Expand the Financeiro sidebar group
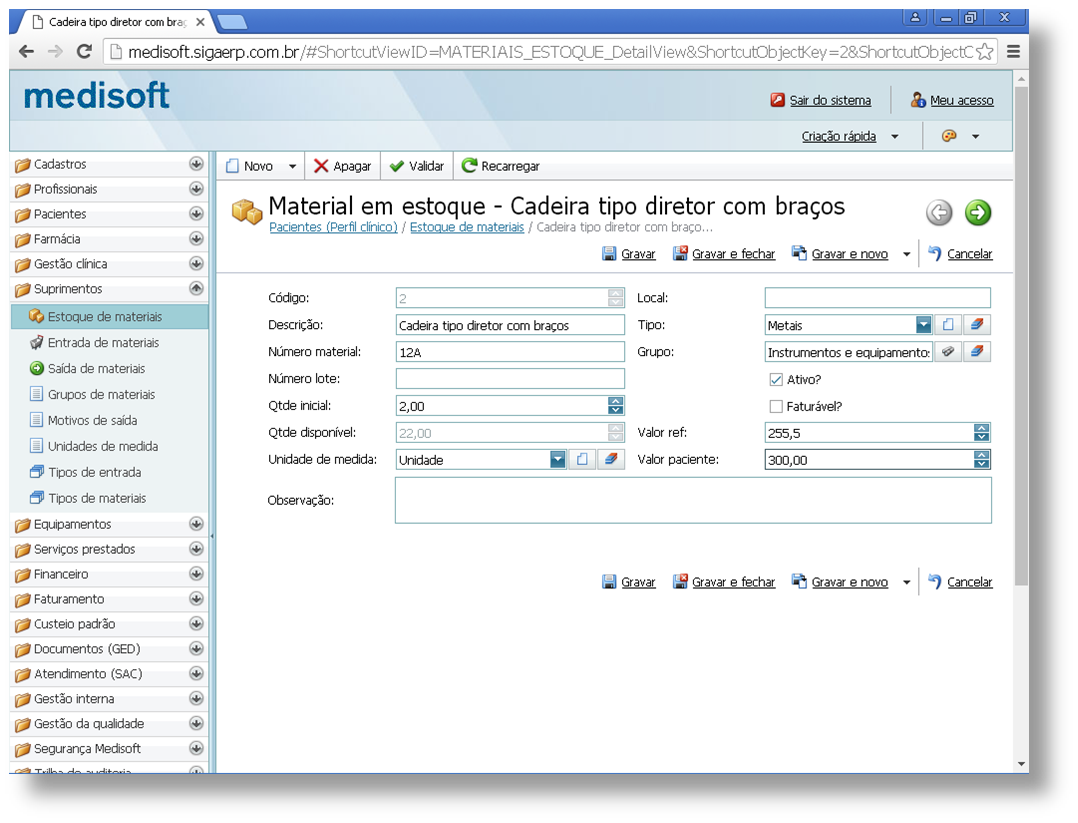Image resolution: width=1078 pixels, height=823 pixels. coord(196,573)
